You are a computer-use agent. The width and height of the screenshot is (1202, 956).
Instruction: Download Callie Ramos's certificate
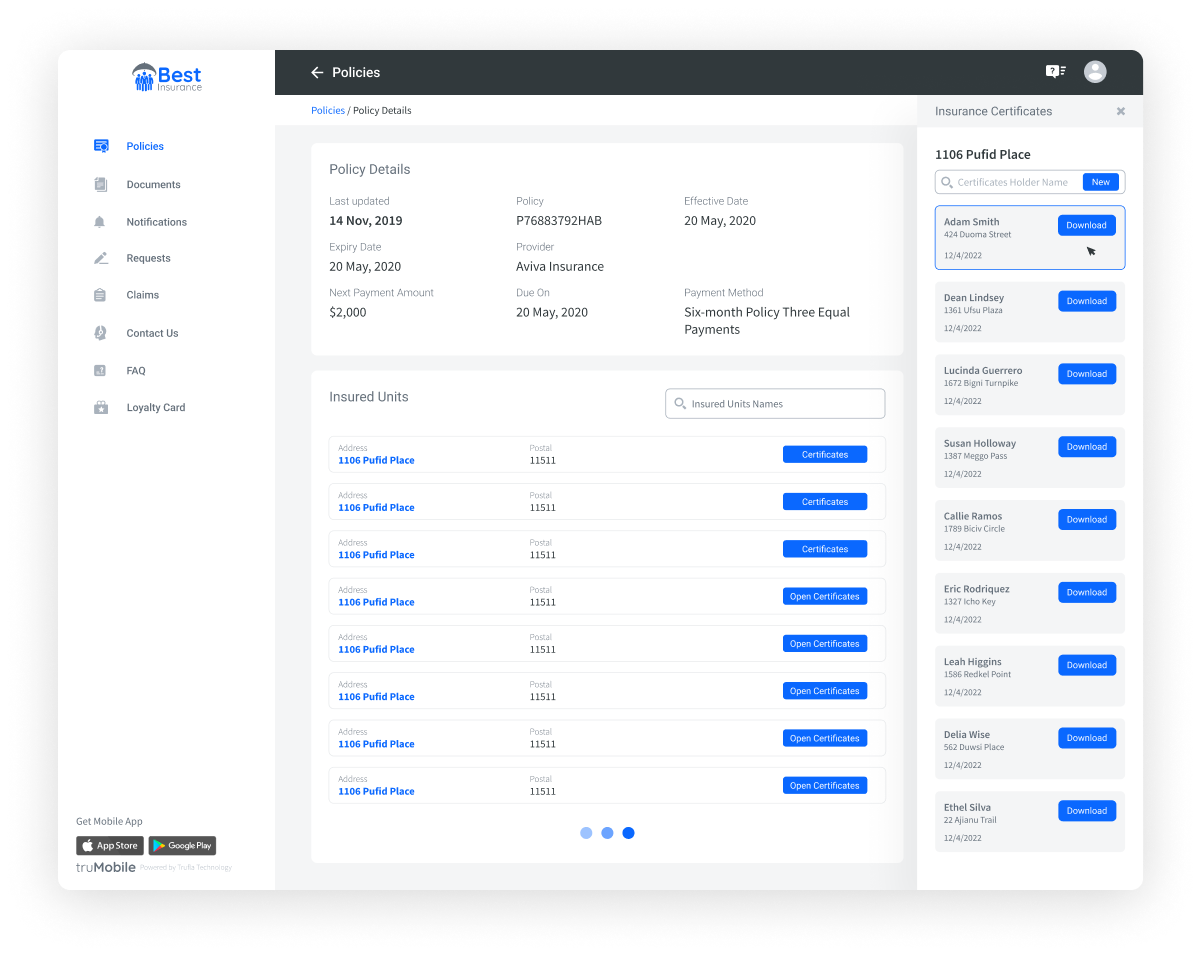(x=1086, y=520)
